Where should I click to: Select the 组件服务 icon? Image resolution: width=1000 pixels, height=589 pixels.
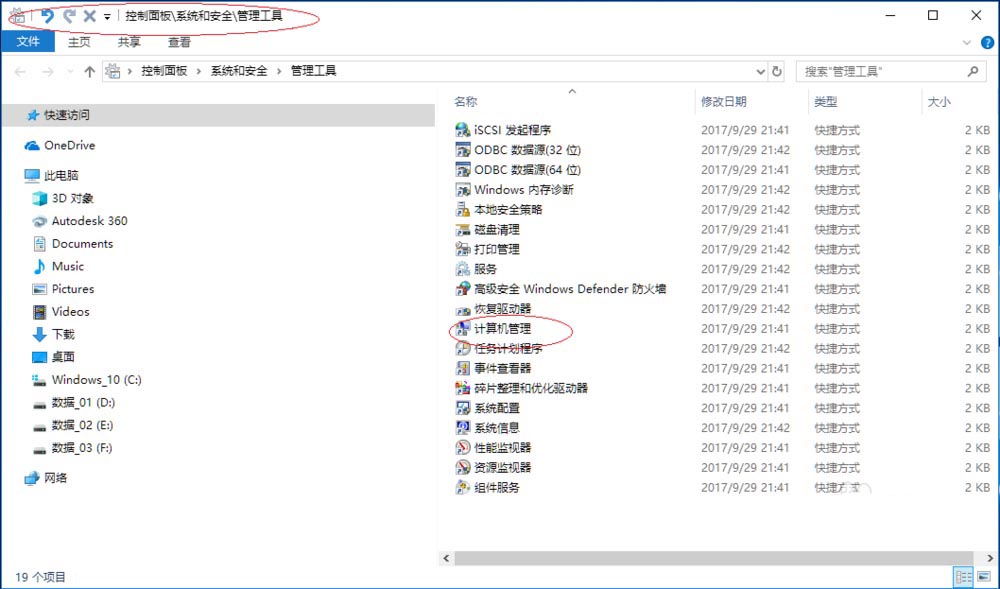(x=462, y=488)
